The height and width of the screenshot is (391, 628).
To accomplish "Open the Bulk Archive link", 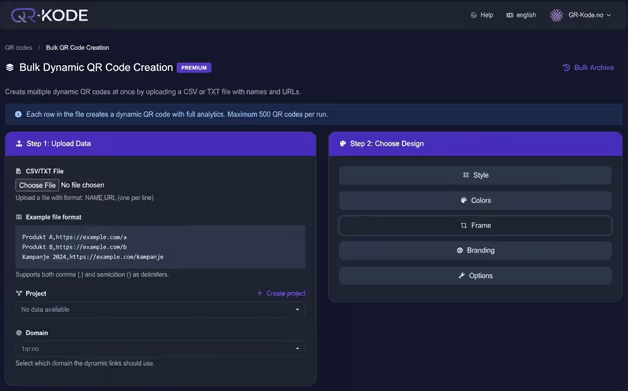I will [x=594, y=68].
